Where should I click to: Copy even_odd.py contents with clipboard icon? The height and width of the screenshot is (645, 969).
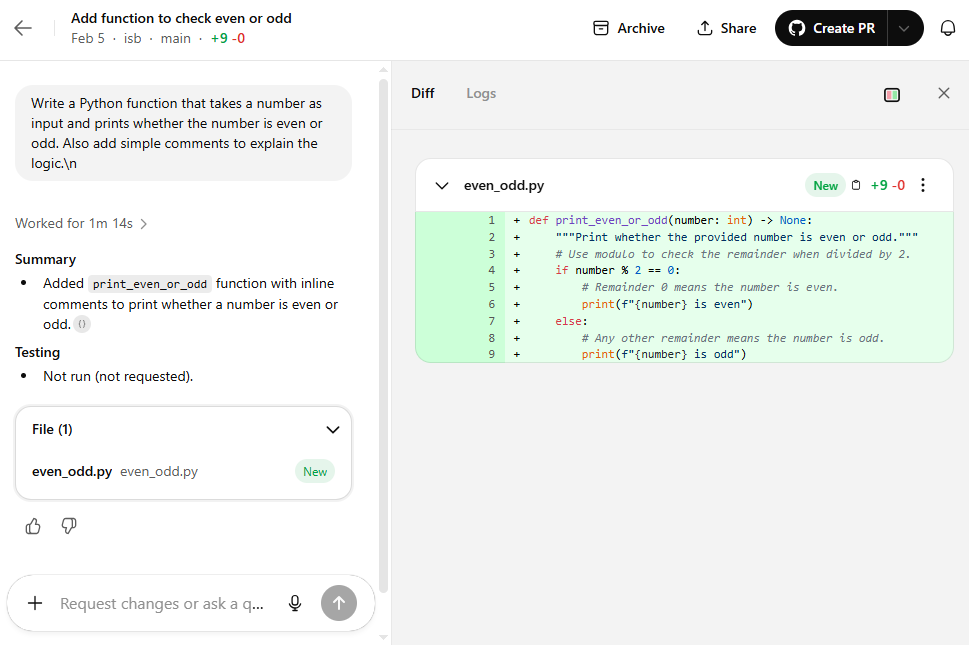[855, 185]
